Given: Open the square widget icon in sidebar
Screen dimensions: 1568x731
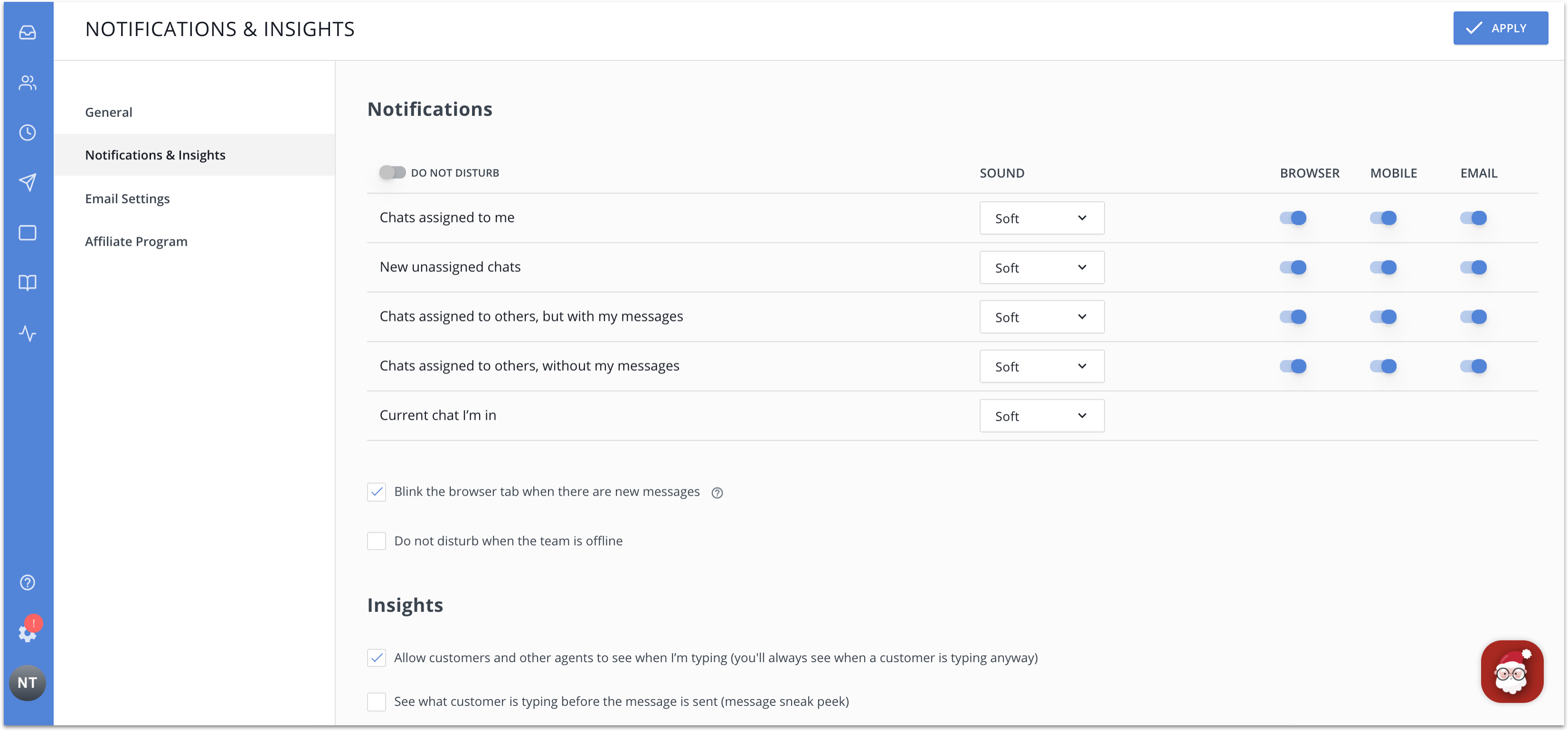Looking at the screenshot, I should click(28, 233).
